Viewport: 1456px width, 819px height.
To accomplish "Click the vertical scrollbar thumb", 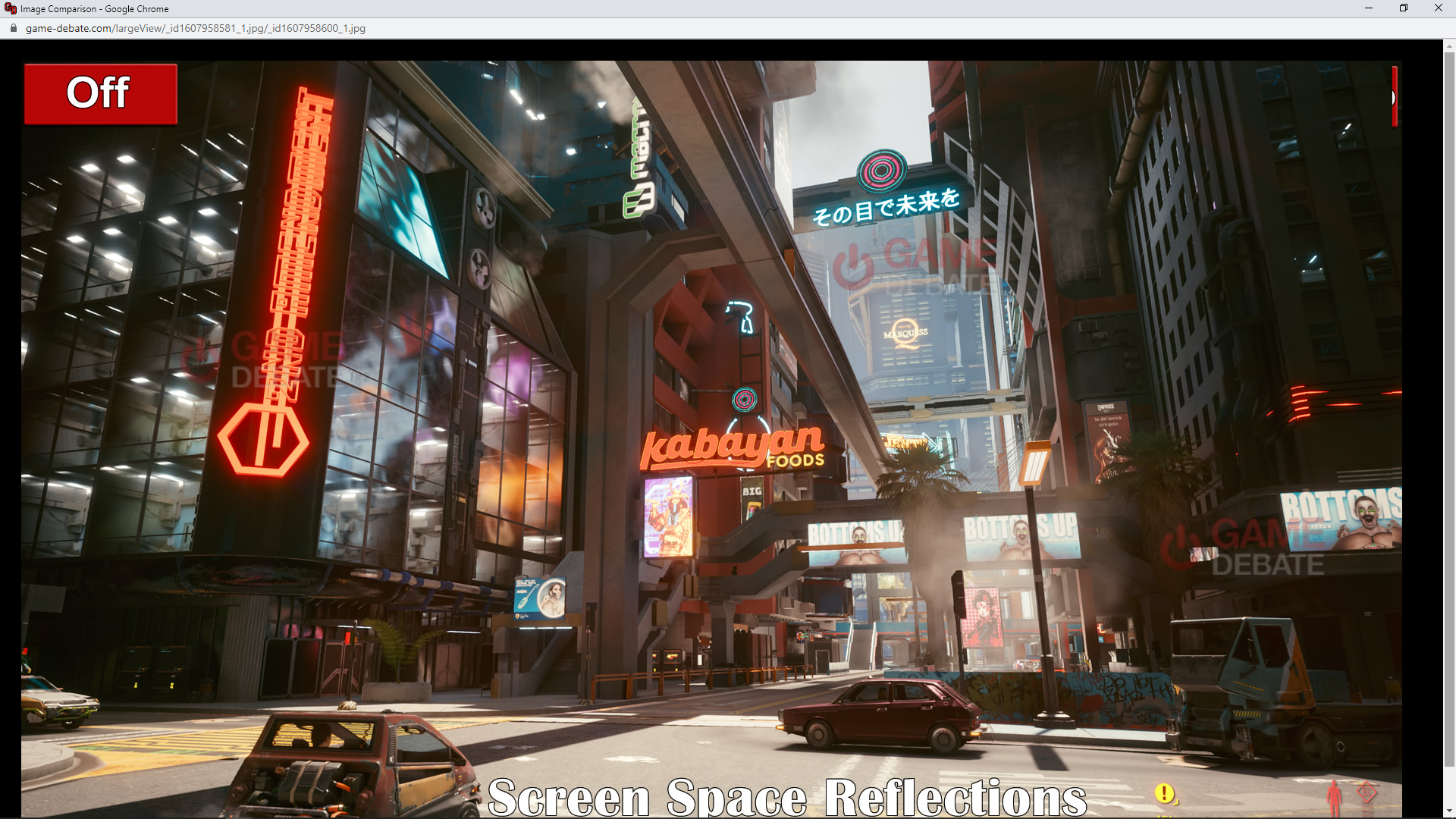I will coord(1449,409).
